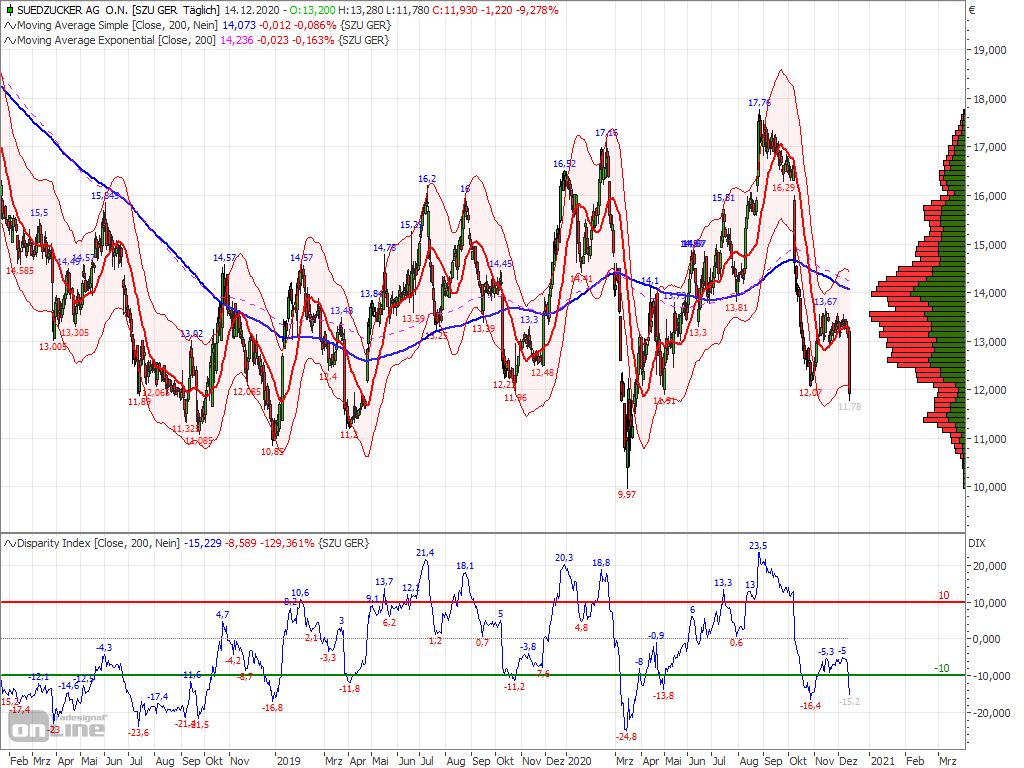Click the SMA value 14,073
1024x768 pixels.
(239, 25)
